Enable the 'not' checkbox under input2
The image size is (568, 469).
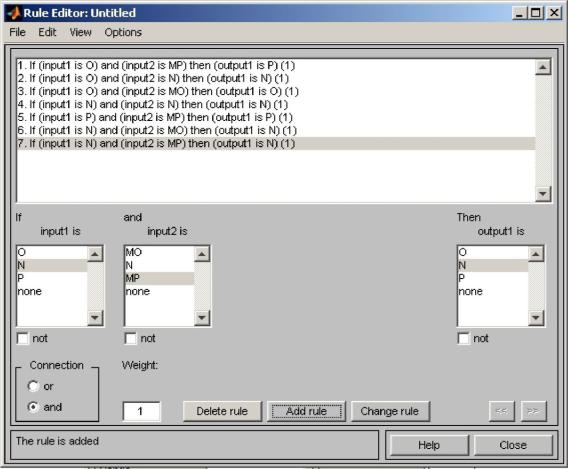click(x=130, y=338)
